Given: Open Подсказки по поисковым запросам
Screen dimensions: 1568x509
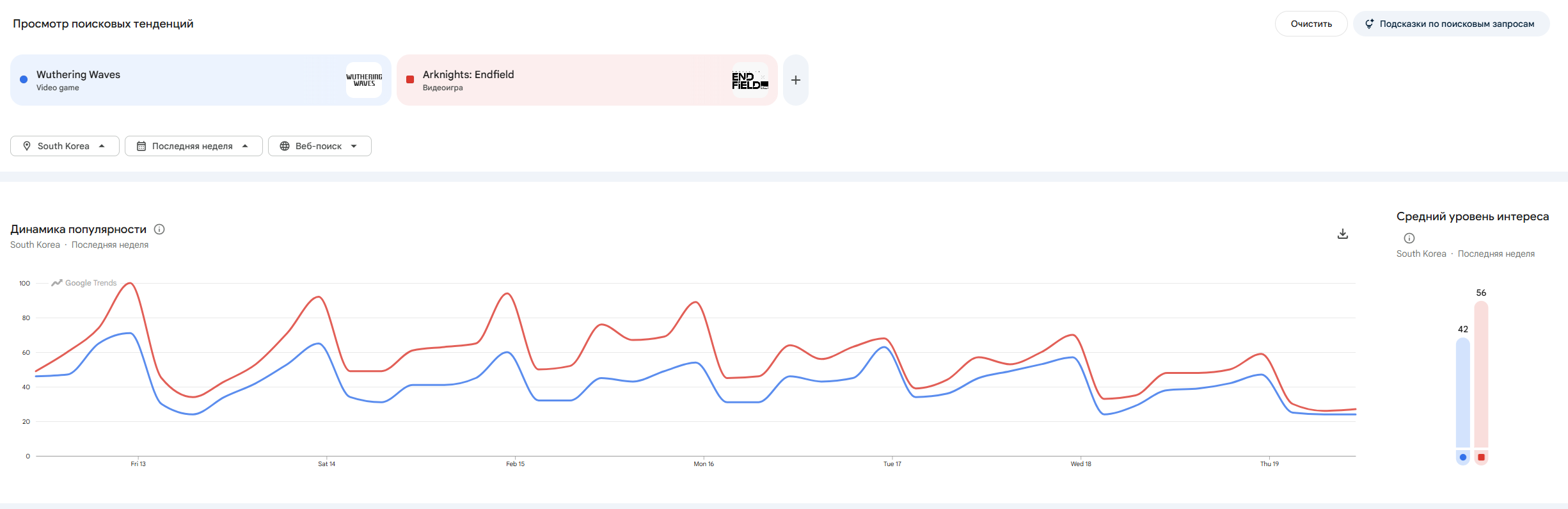Looking at the screenshot, I should [x=1451, y=24].
